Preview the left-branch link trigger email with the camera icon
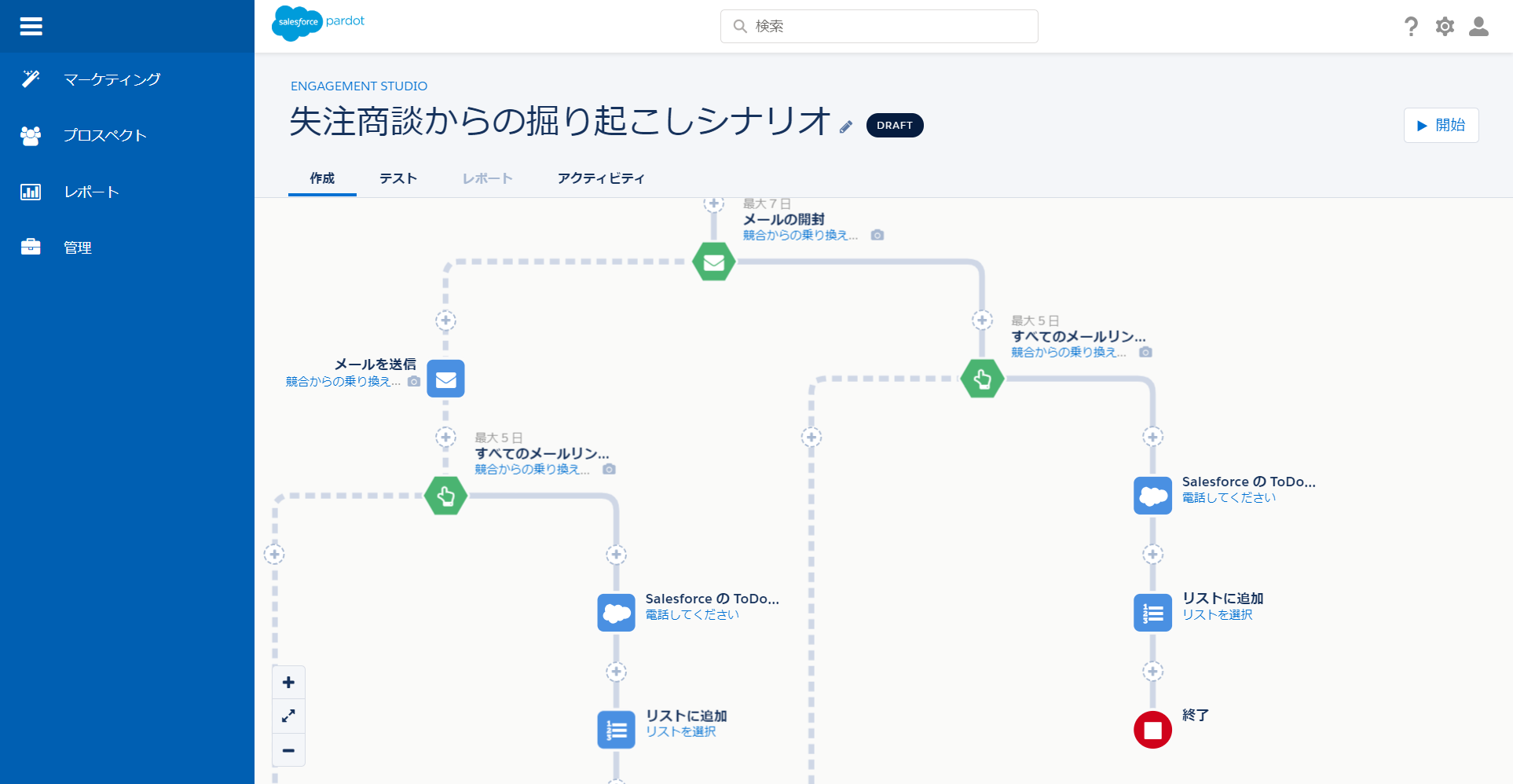 [609, 469]
